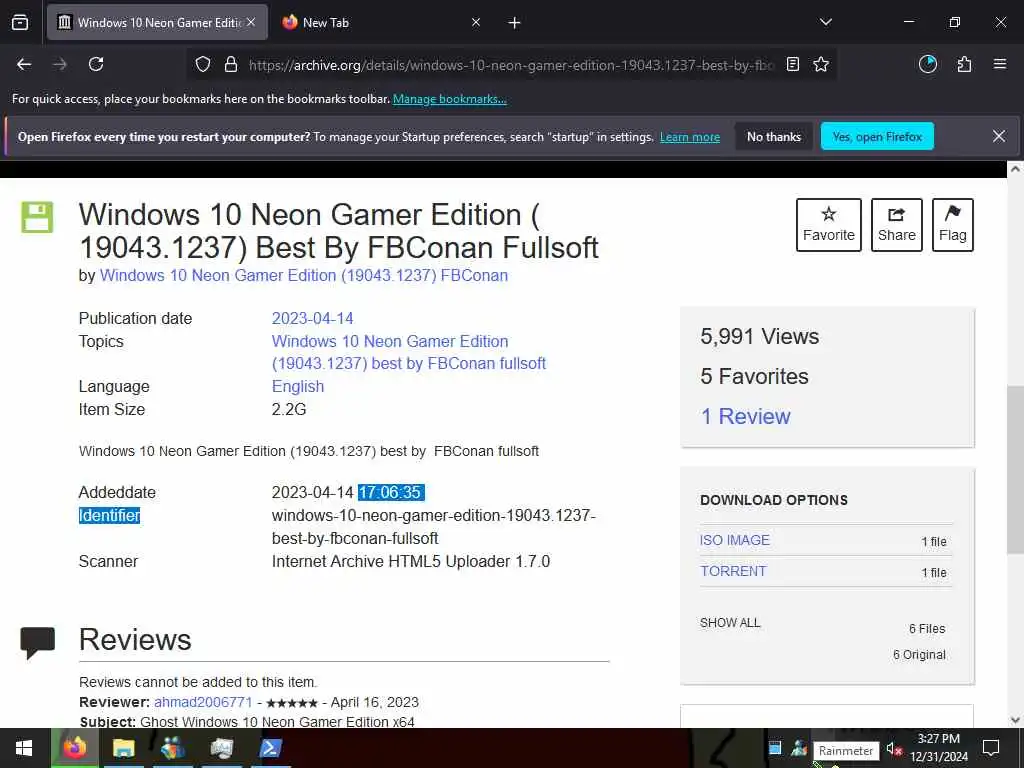Close the Windows 10 Neon Gamer tab
Viewport: 1024px width, 768px height.
coord(251,23)
